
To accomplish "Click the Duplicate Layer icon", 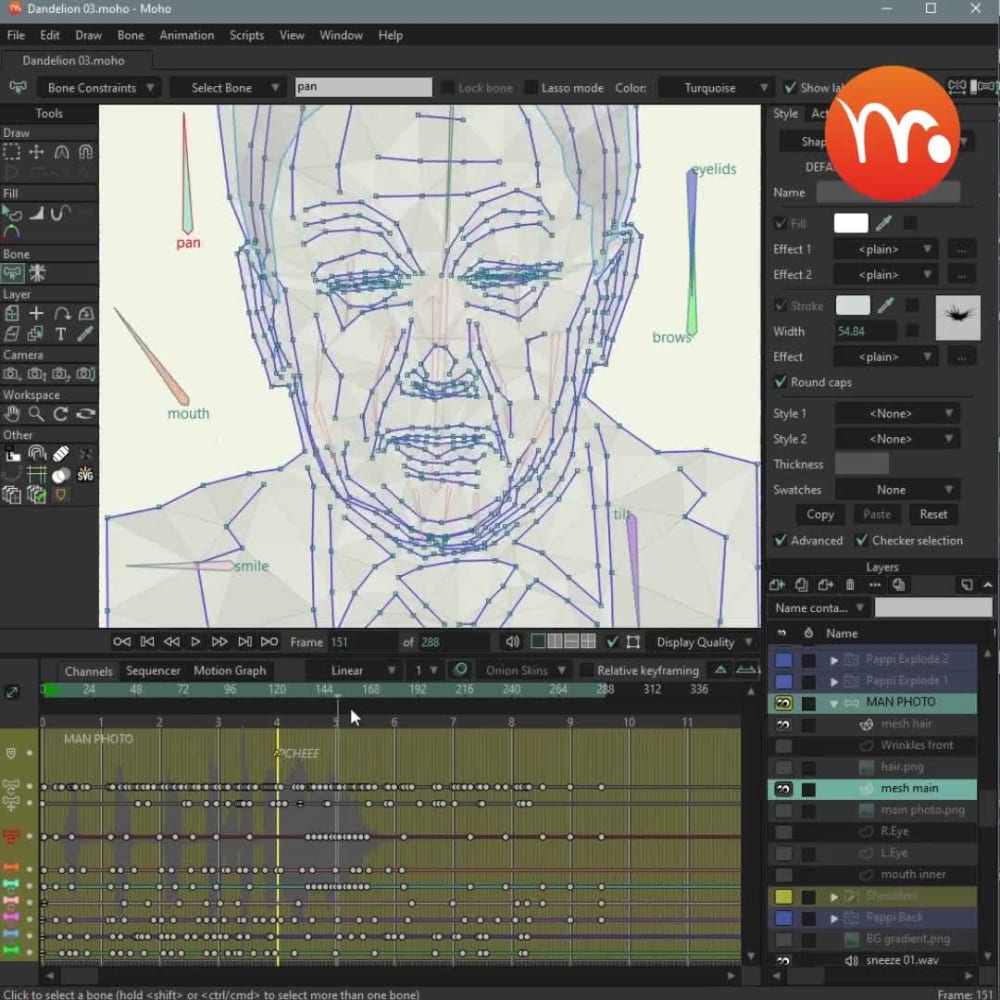I will [802, 585].
